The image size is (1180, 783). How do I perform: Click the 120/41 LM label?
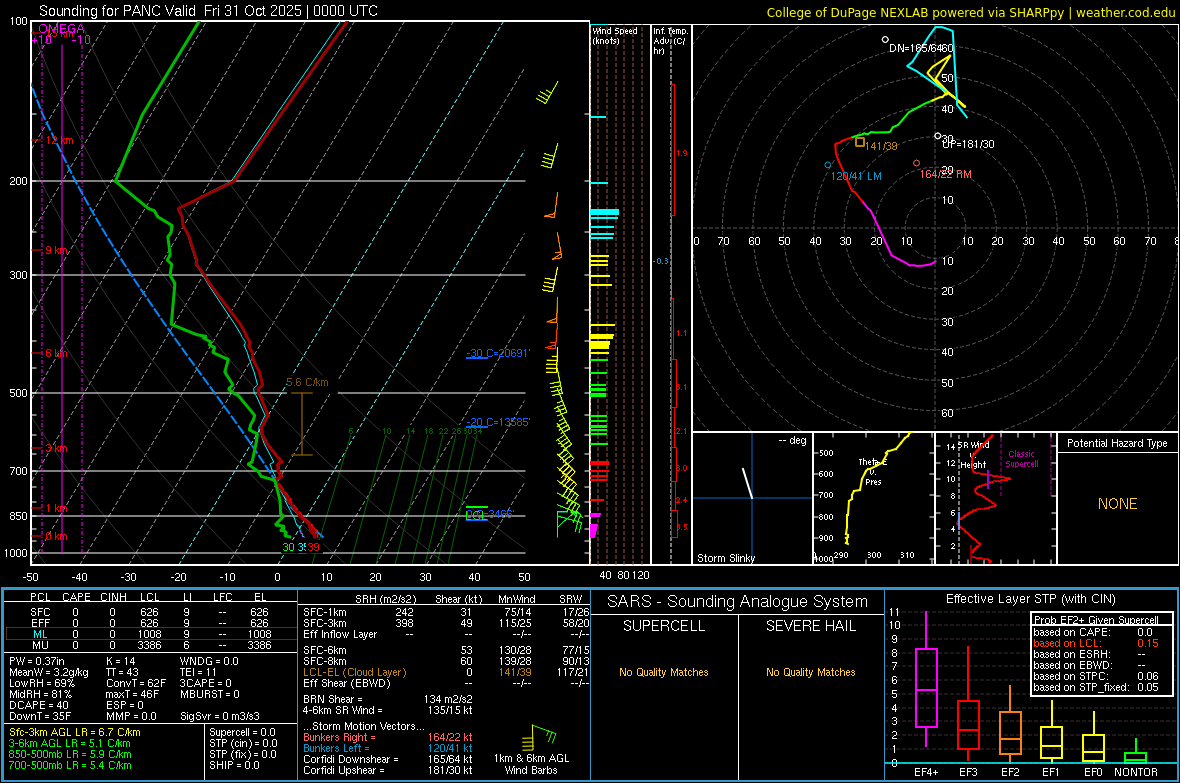click(x=856, y=176)
